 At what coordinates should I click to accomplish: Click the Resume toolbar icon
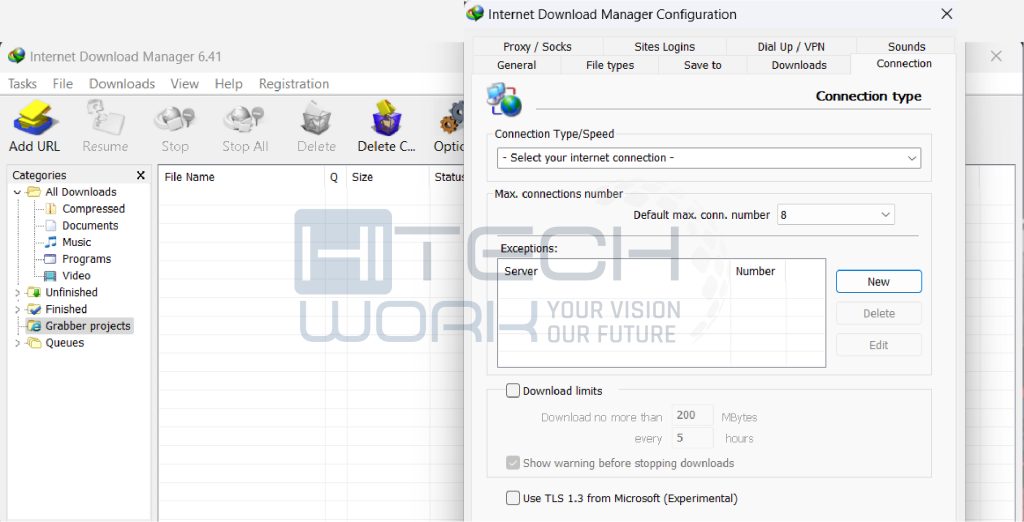(105, 118)
